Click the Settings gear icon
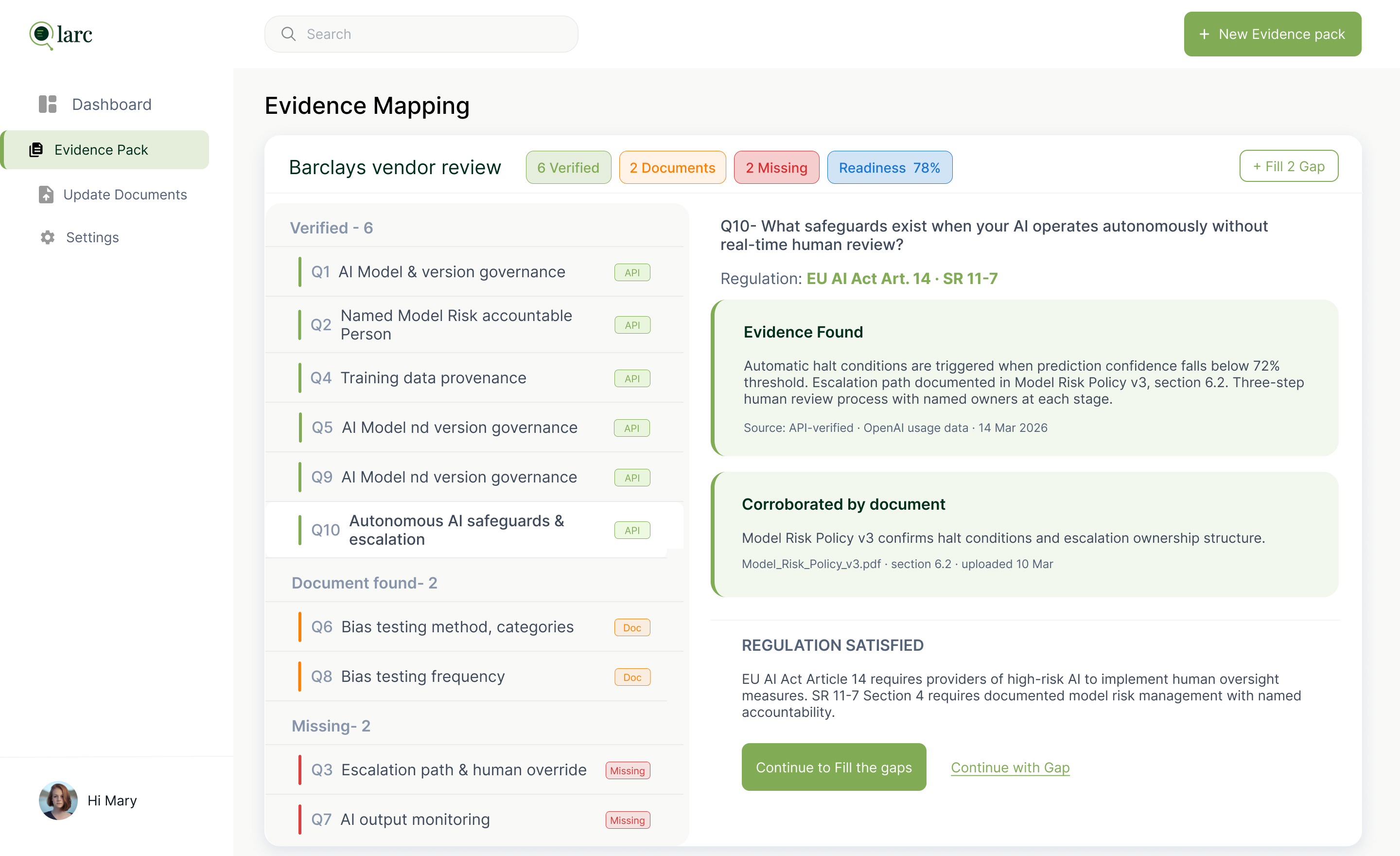 pos(48,237)
